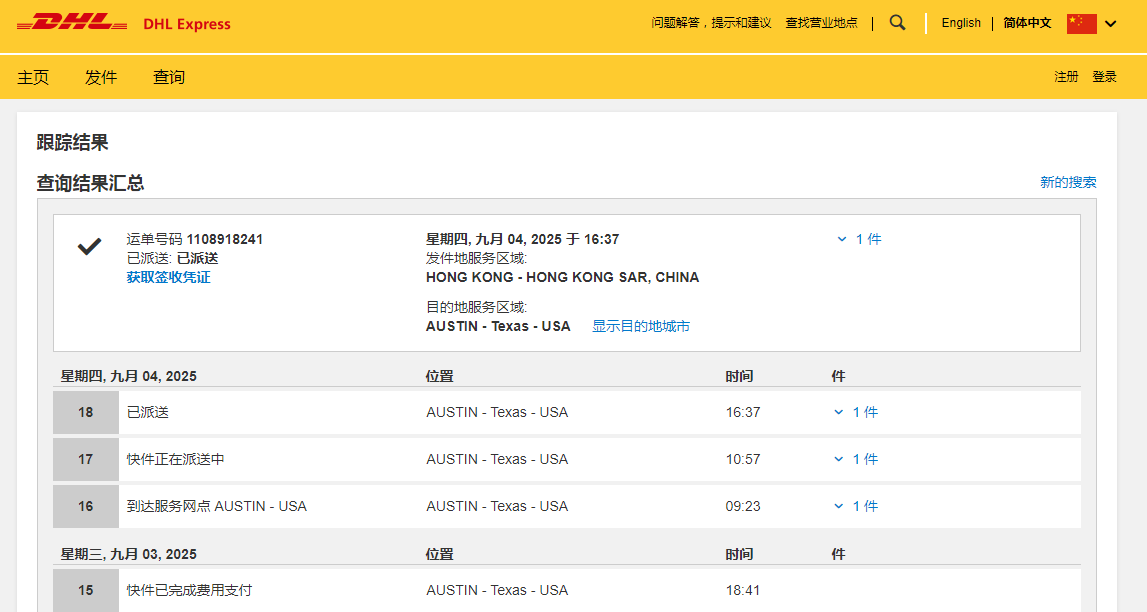Expand the country selector chevron
This screenshot has height=612, width=1147.
[x=1111, y=24]
